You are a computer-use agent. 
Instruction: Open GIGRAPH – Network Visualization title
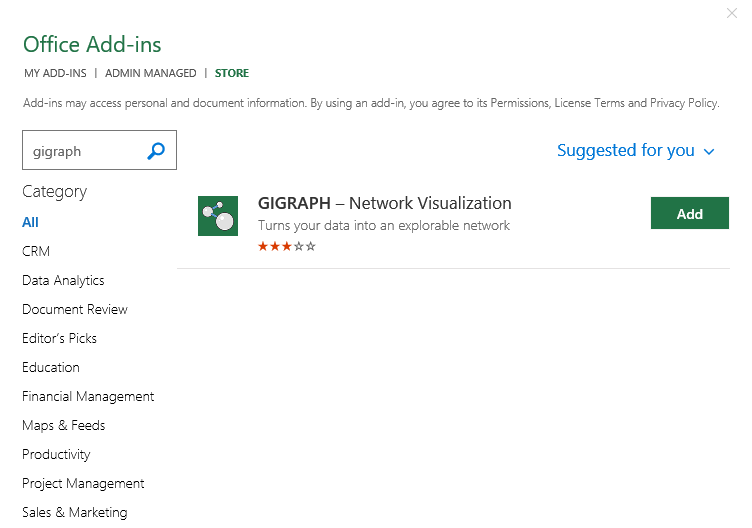(x=385, y=203)
